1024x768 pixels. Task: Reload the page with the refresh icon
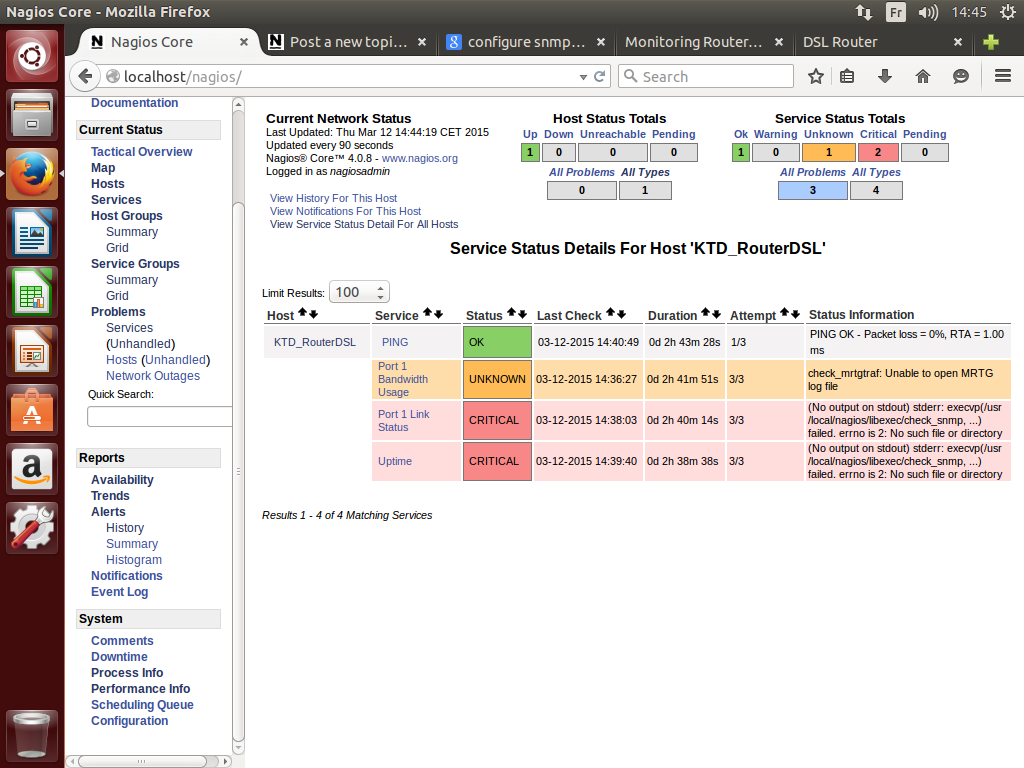point(600,77)
